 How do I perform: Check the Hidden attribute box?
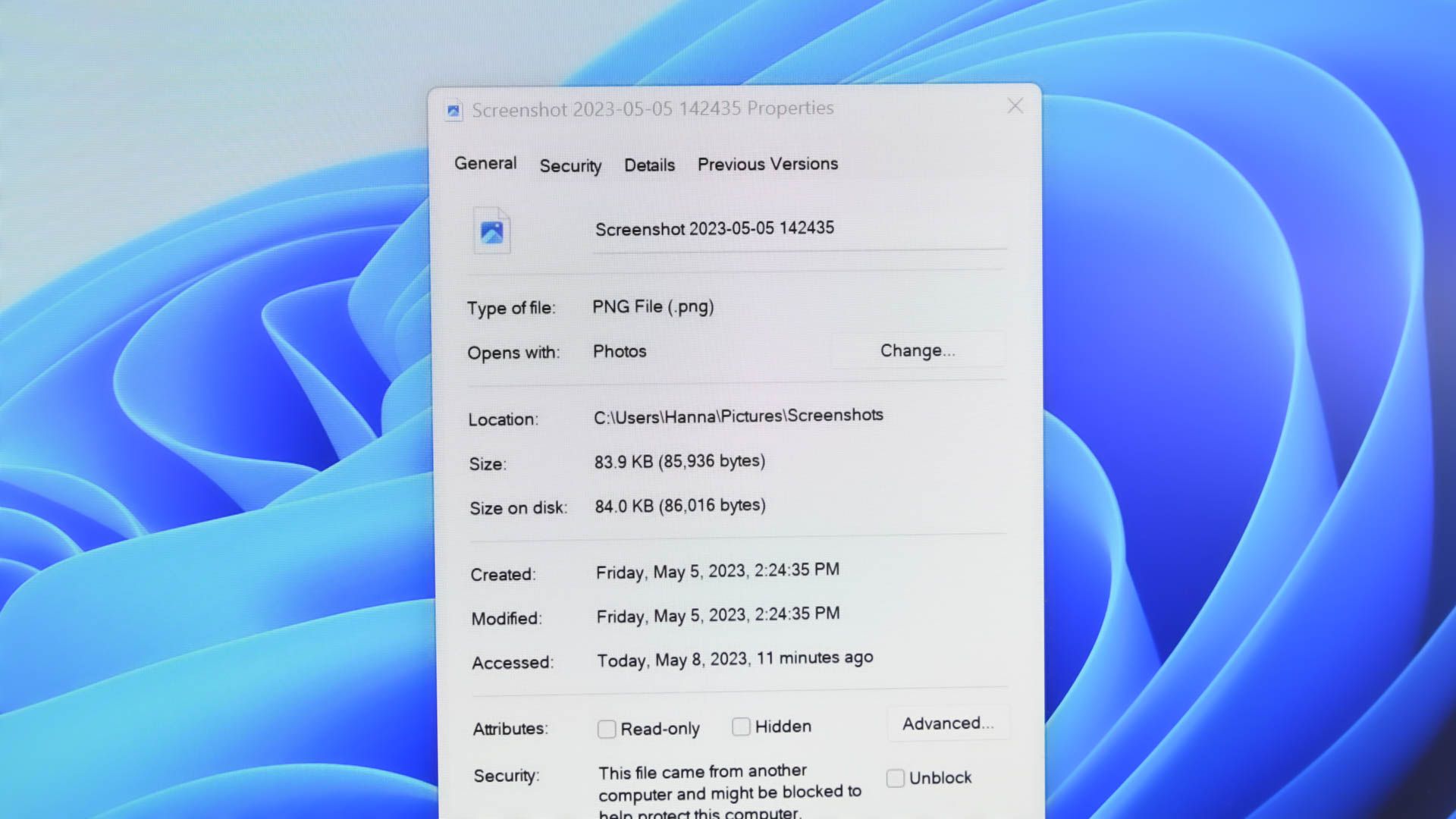point(740,726)
